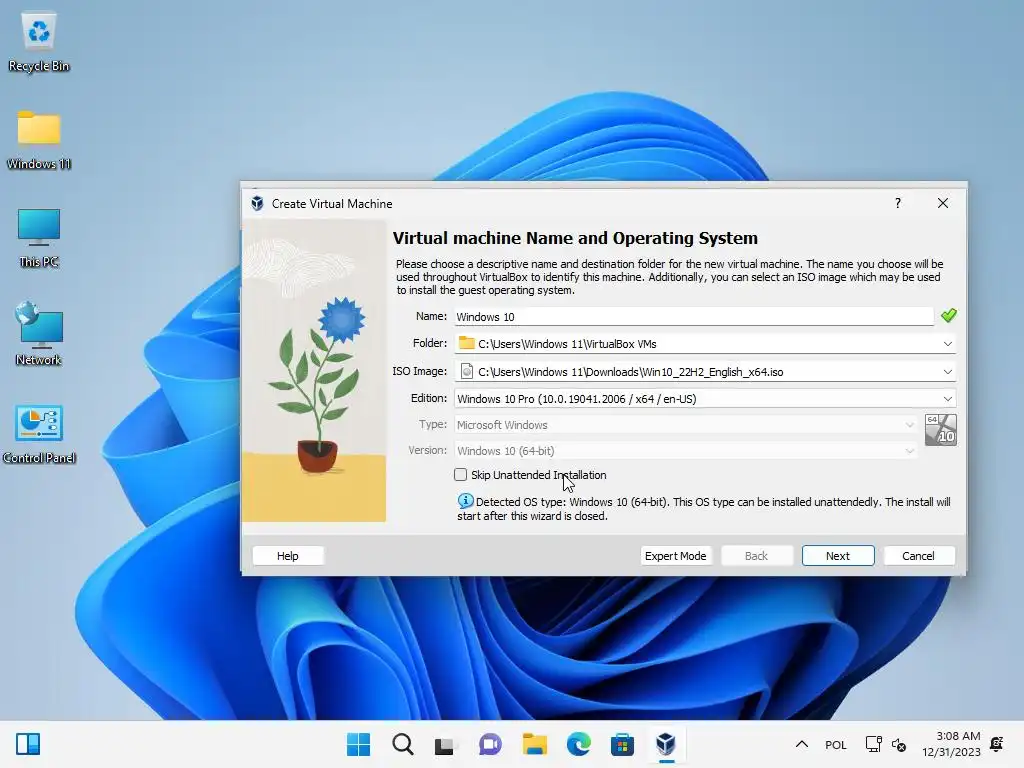Click the disc file icon in ISO Image field
The image size is (1024, 768).
pos(466,371)
